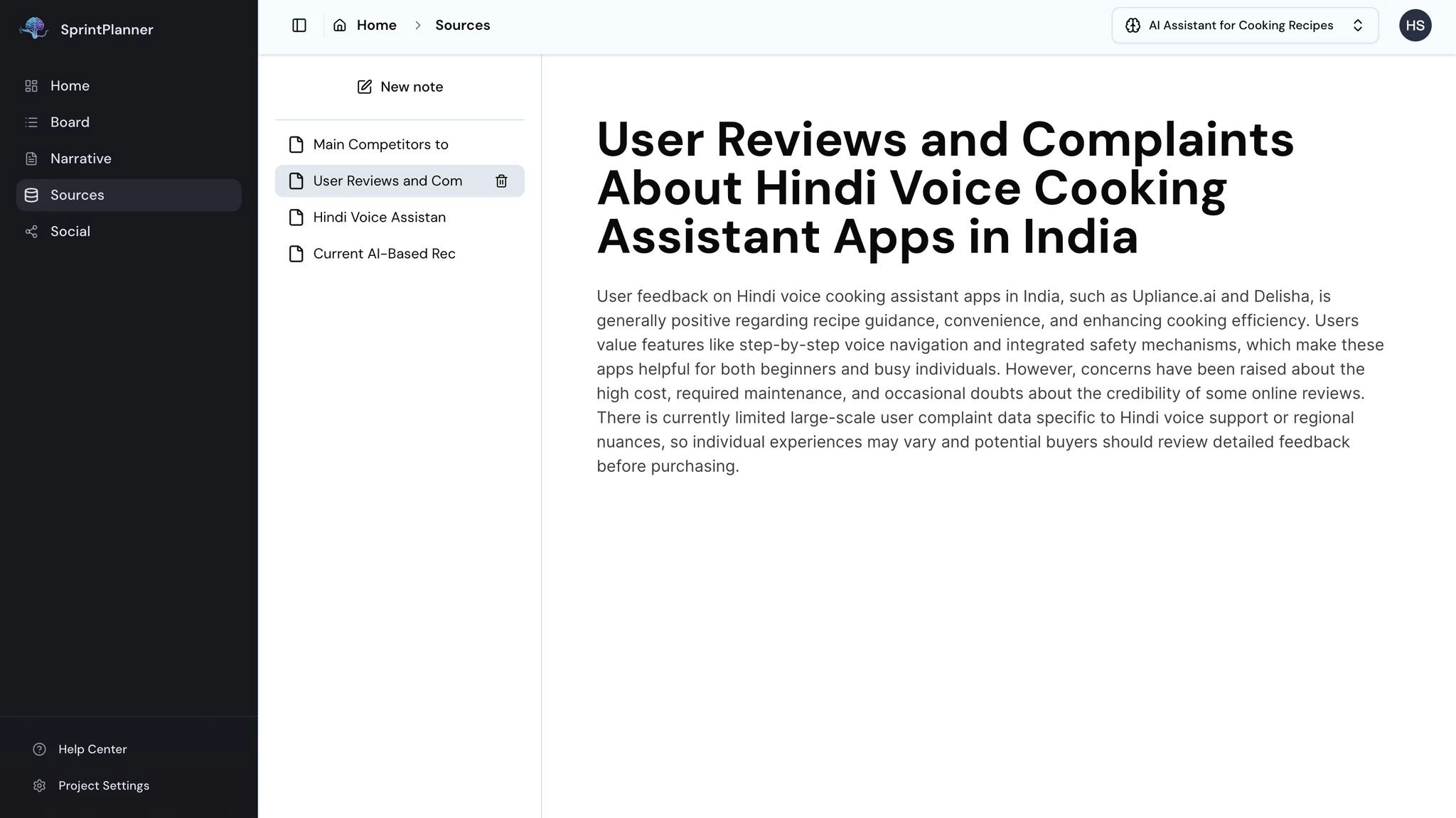Click the SprintPlanner logo icon
This screenshot has height=818, width=1456.
pyautogui.click(x=33, y=28)
